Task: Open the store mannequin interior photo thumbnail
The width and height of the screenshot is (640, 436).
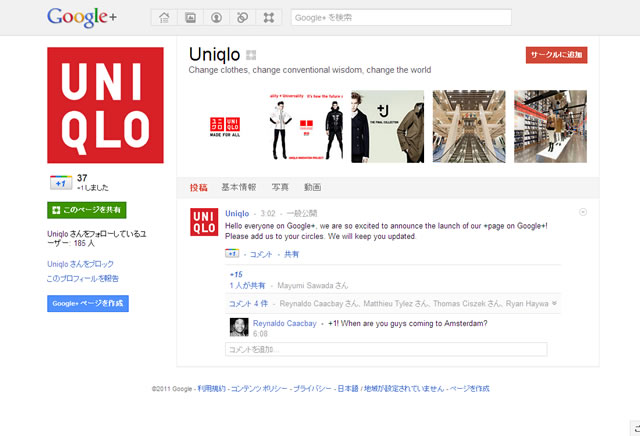Action: coord(550,127)
